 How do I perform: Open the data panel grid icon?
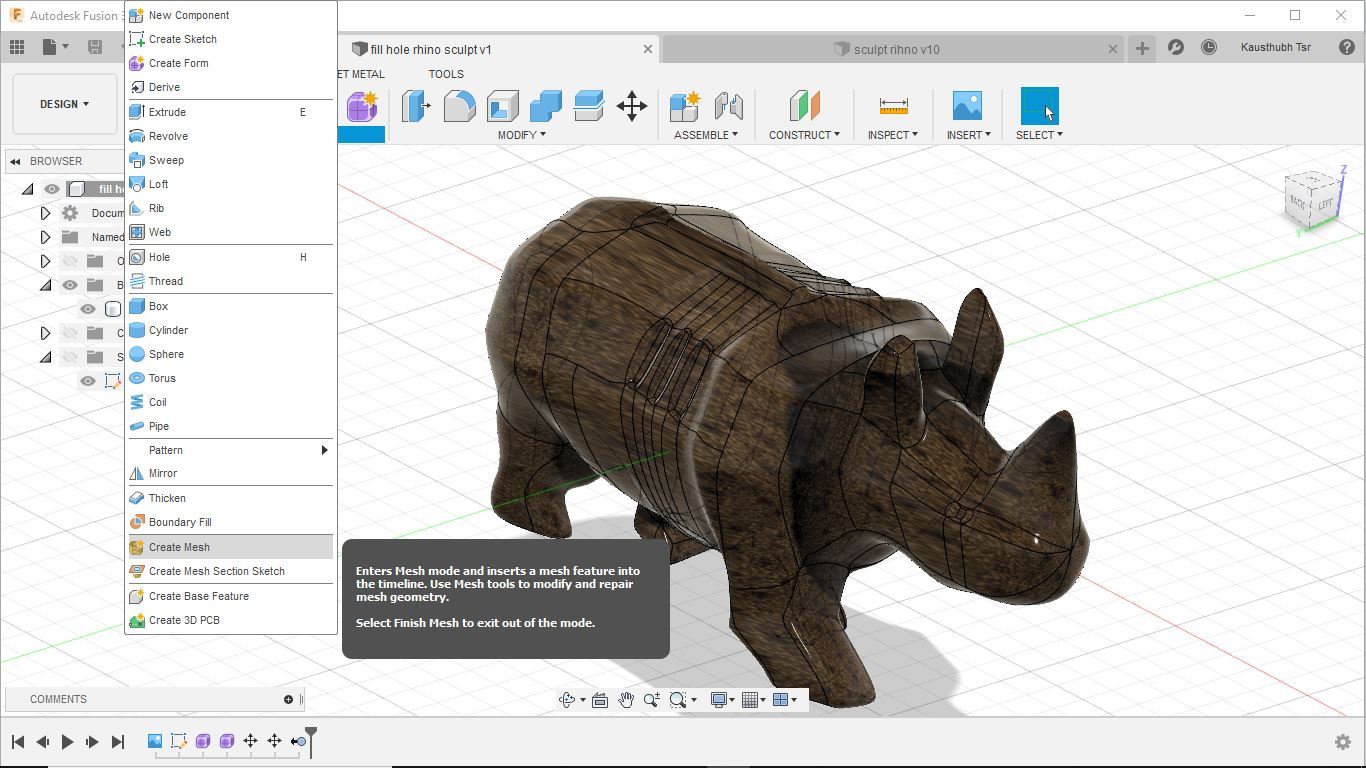tap(17, 47)
